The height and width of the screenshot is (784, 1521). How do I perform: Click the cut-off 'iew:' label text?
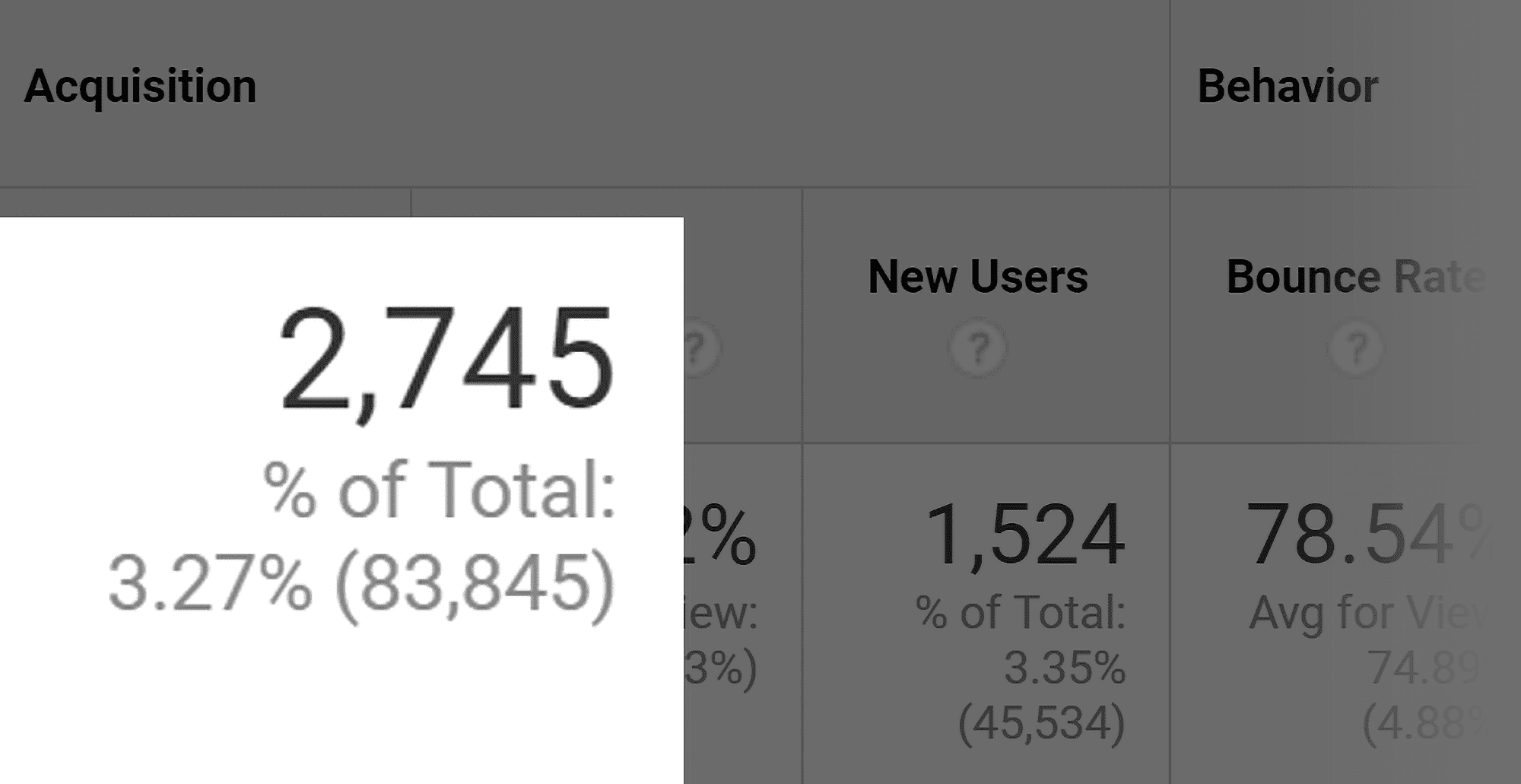point(721,613)
